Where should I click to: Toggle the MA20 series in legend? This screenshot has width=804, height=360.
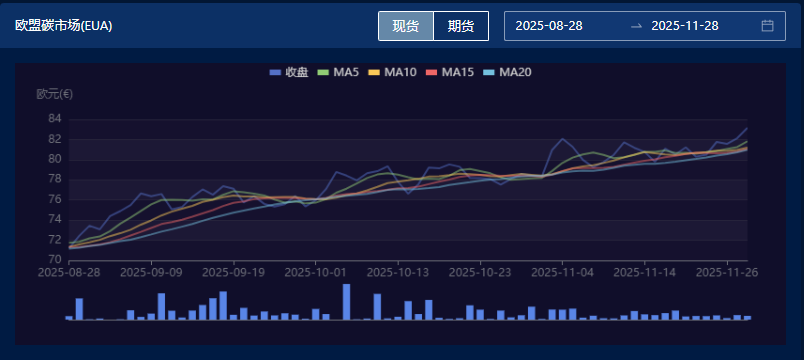point(508,72)
